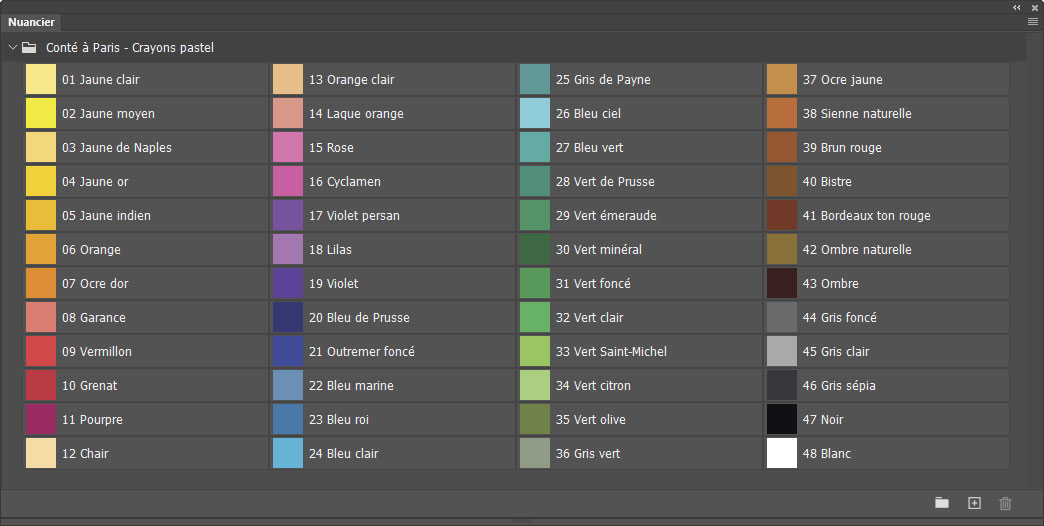Collapse the Conté à Paris group chevron
The height and width of the screenshot is (526, 1044).
(13, 47)
